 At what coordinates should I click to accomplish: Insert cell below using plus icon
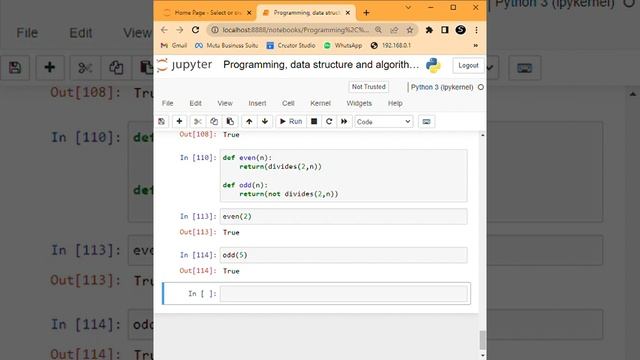tap(179, 122)
